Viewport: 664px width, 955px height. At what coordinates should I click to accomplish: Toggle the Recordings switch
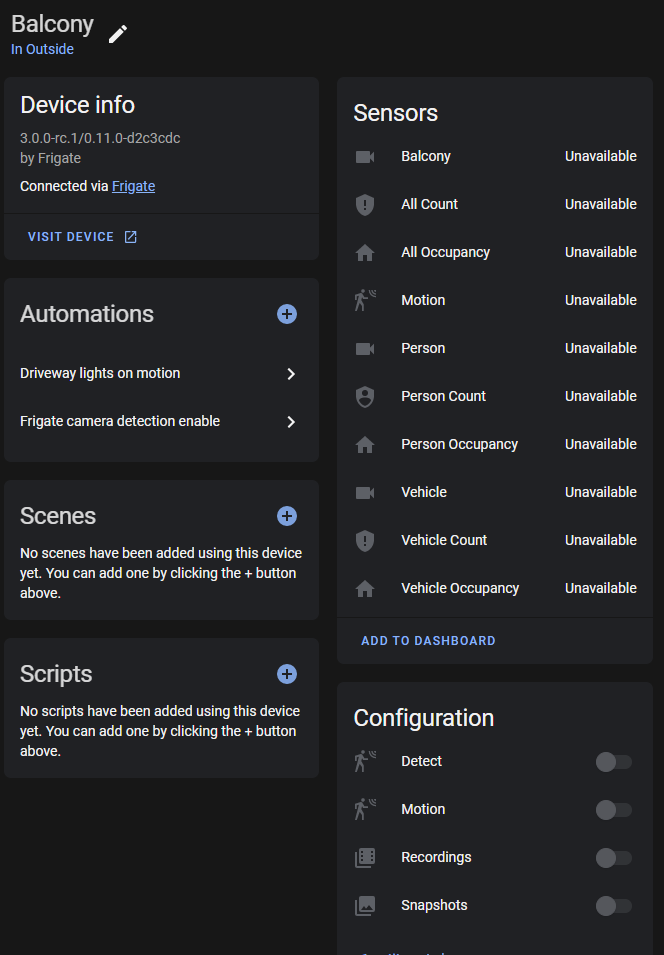coord(613,858)
